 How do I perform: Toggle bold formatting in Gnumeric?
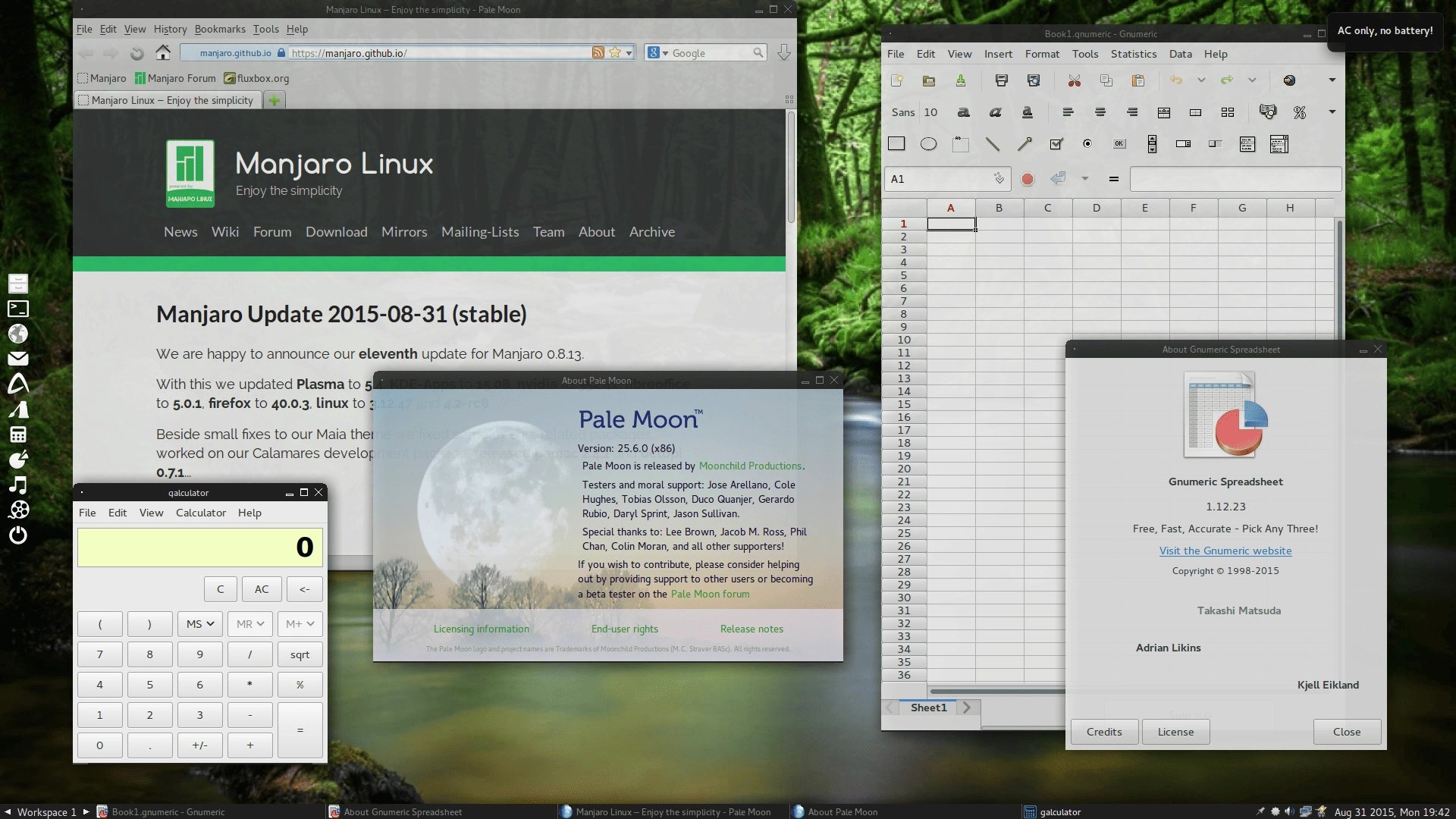[x=963, y=112]
